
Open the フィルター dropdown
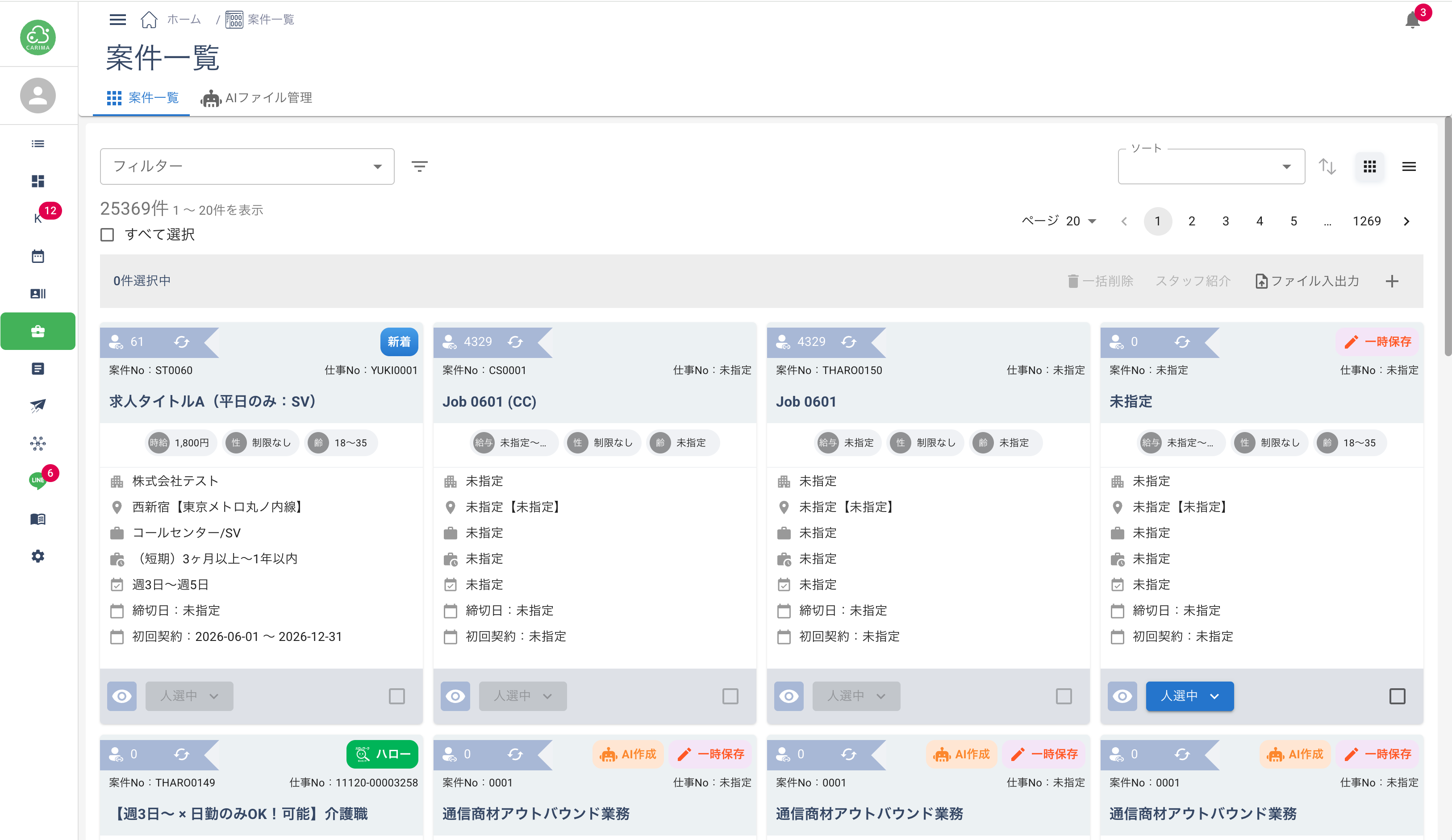tap(247, 166)
